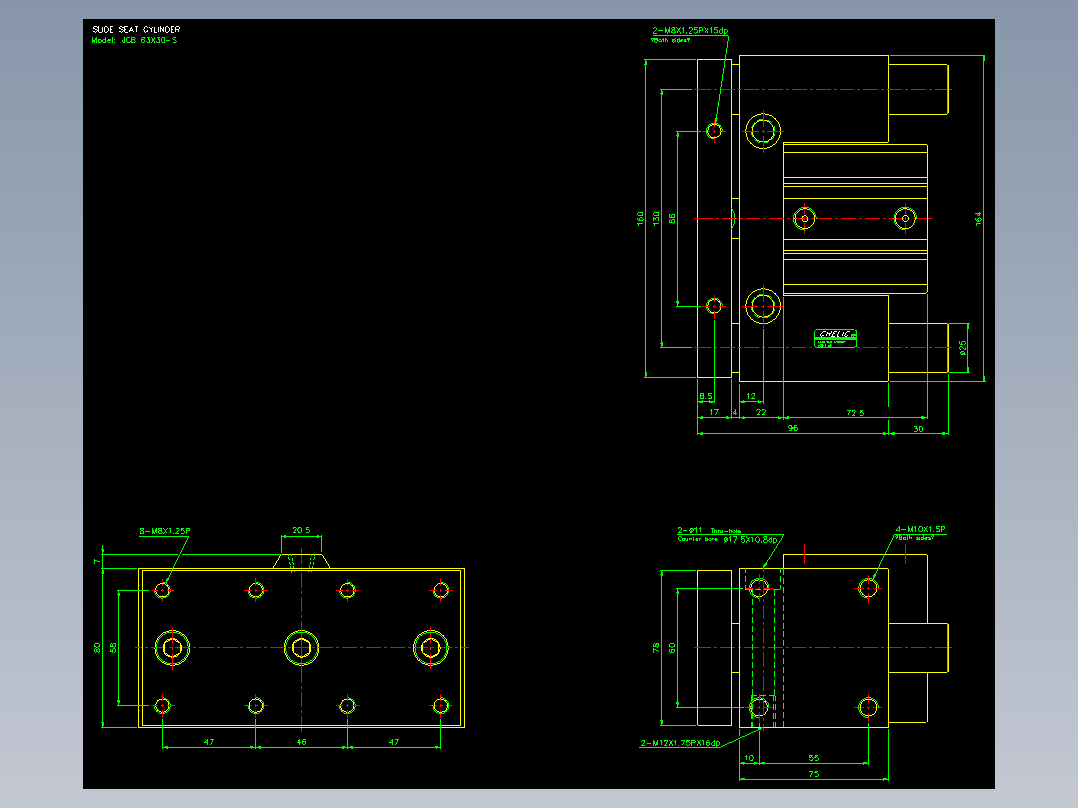
Task: Click the "2-ø11 Thru-hole" callout
Action: (710, 530)
